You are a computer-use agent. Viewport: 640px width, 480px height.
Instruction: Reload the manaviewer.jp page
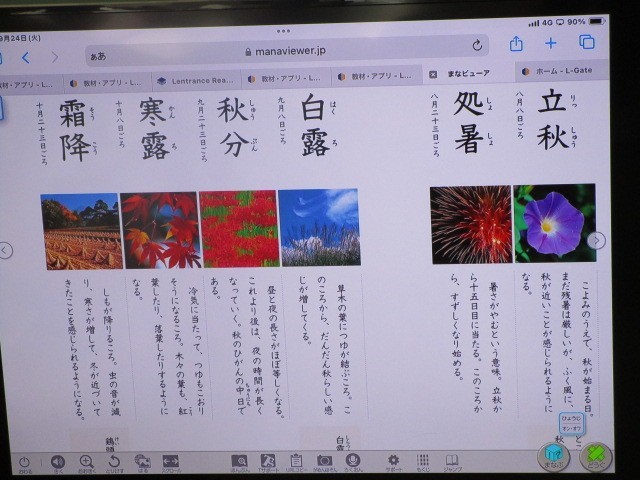477,46
